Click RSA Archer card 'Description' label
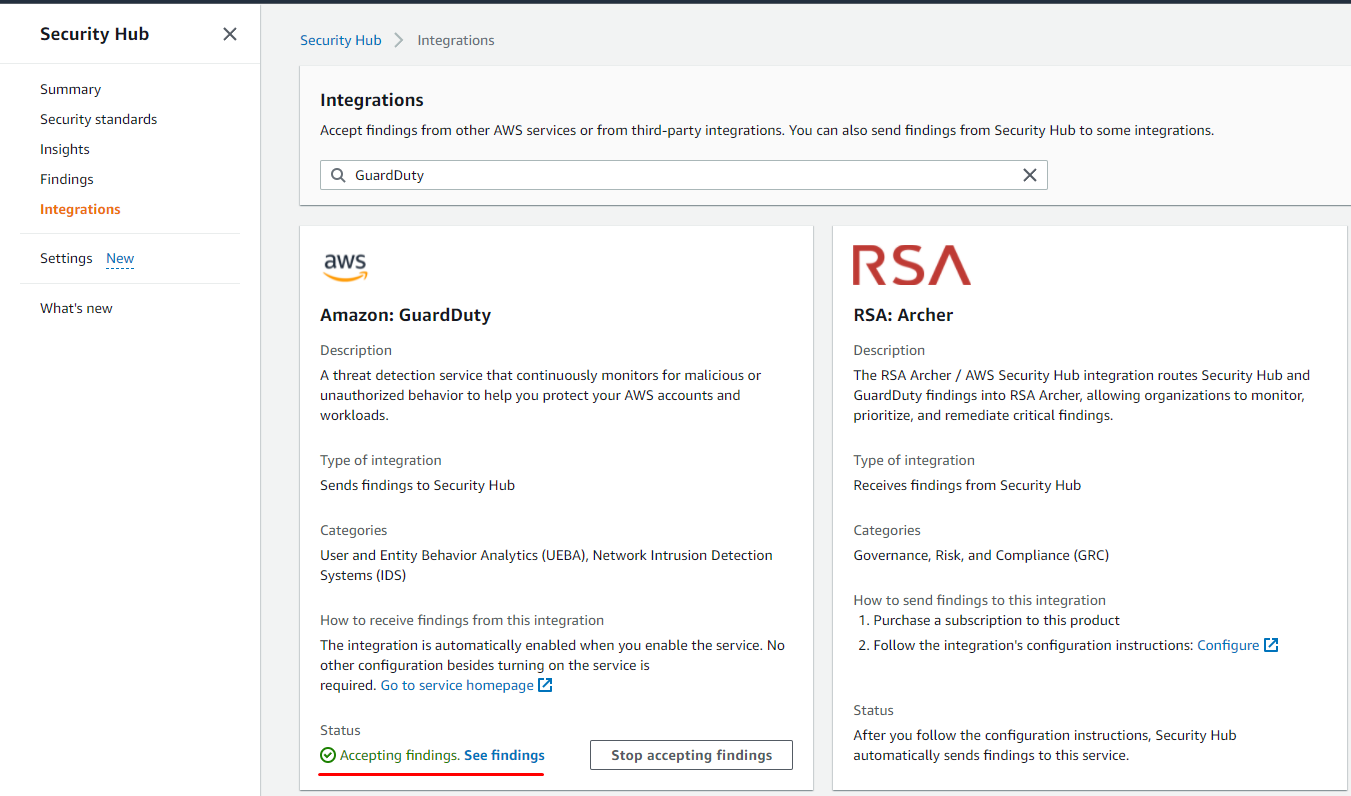 tap(889, 350)
